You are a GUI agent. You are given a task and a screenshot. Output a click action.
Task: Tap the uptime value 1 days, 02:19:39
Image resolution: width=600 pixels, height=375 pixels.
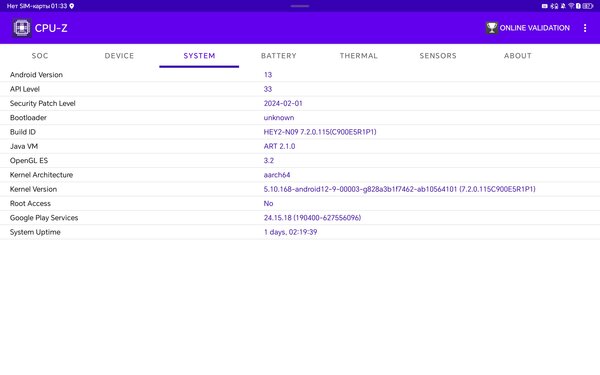(x=290, y=232)
